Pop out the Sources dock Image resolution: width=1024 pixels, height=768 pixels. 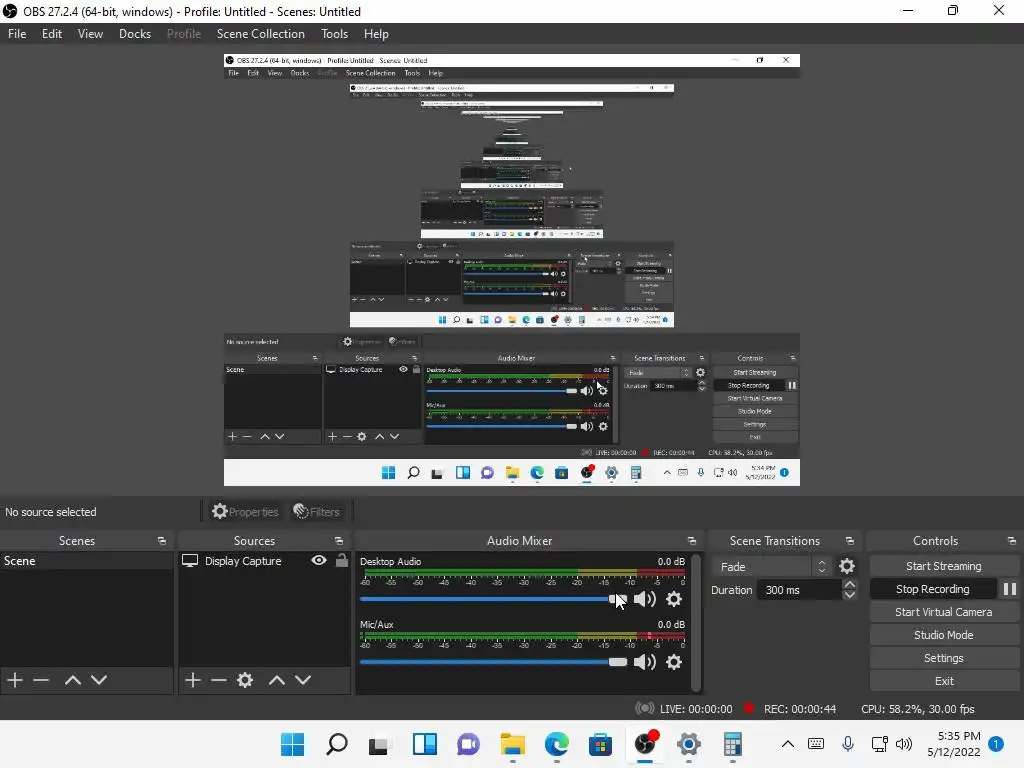click(x=339, y=541)
